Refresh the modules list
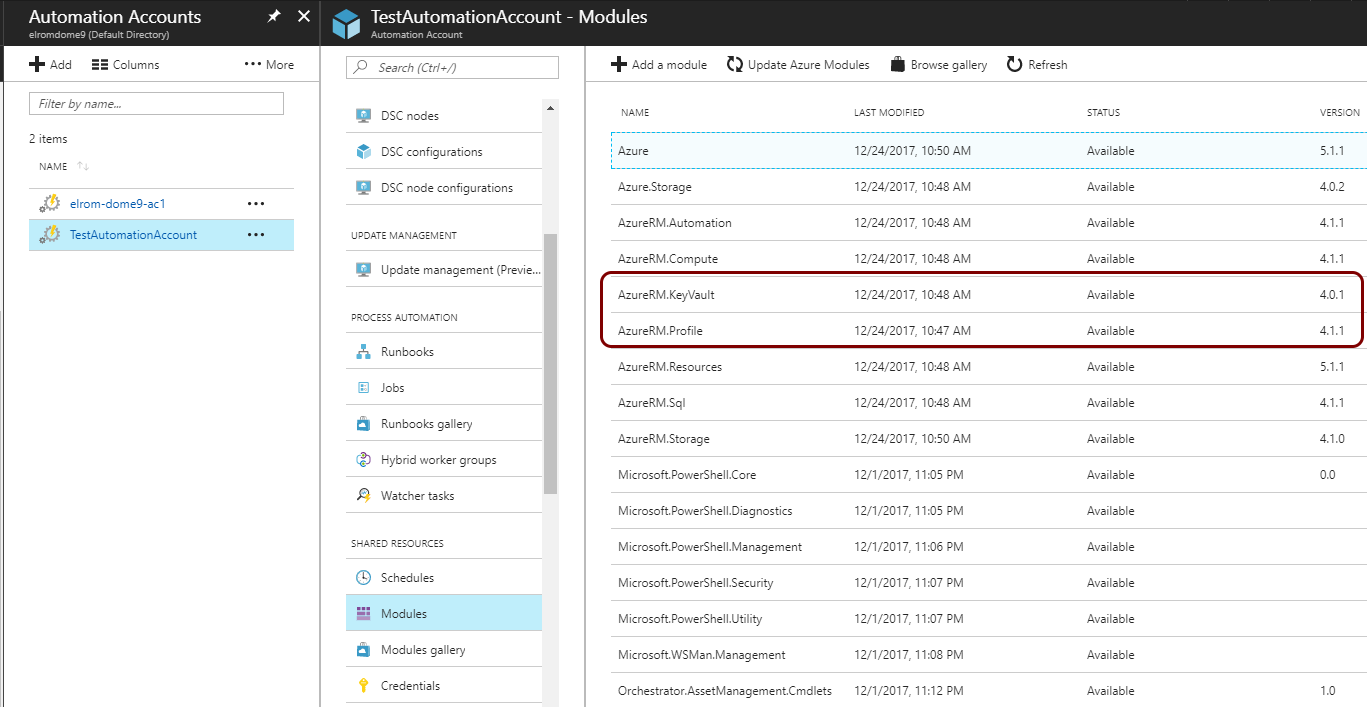The width and height of the screenshot is (1367, 707). 1037,65
